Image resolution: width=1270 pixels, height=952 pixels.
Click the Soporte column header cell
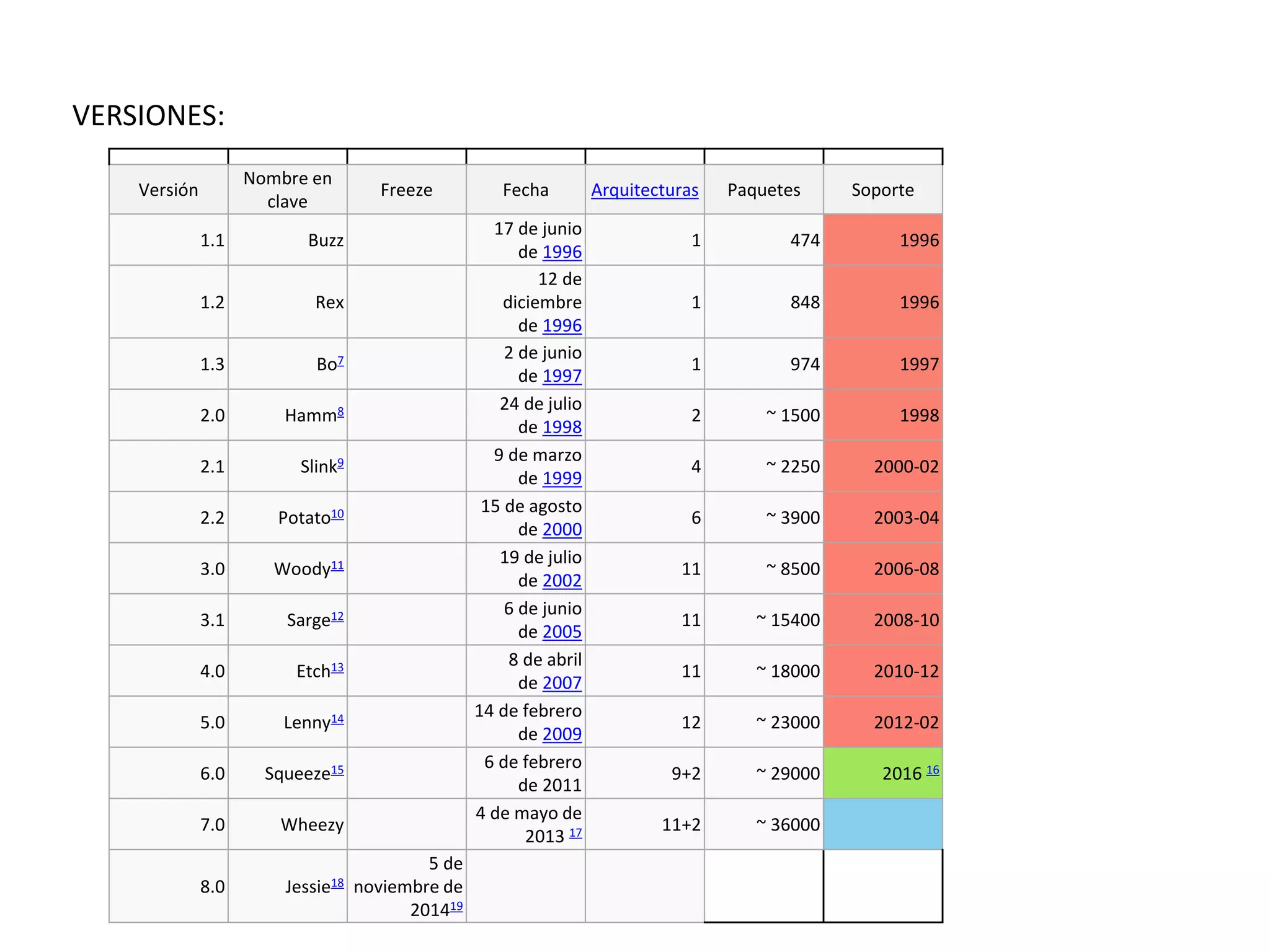click(x=882, y=190)
